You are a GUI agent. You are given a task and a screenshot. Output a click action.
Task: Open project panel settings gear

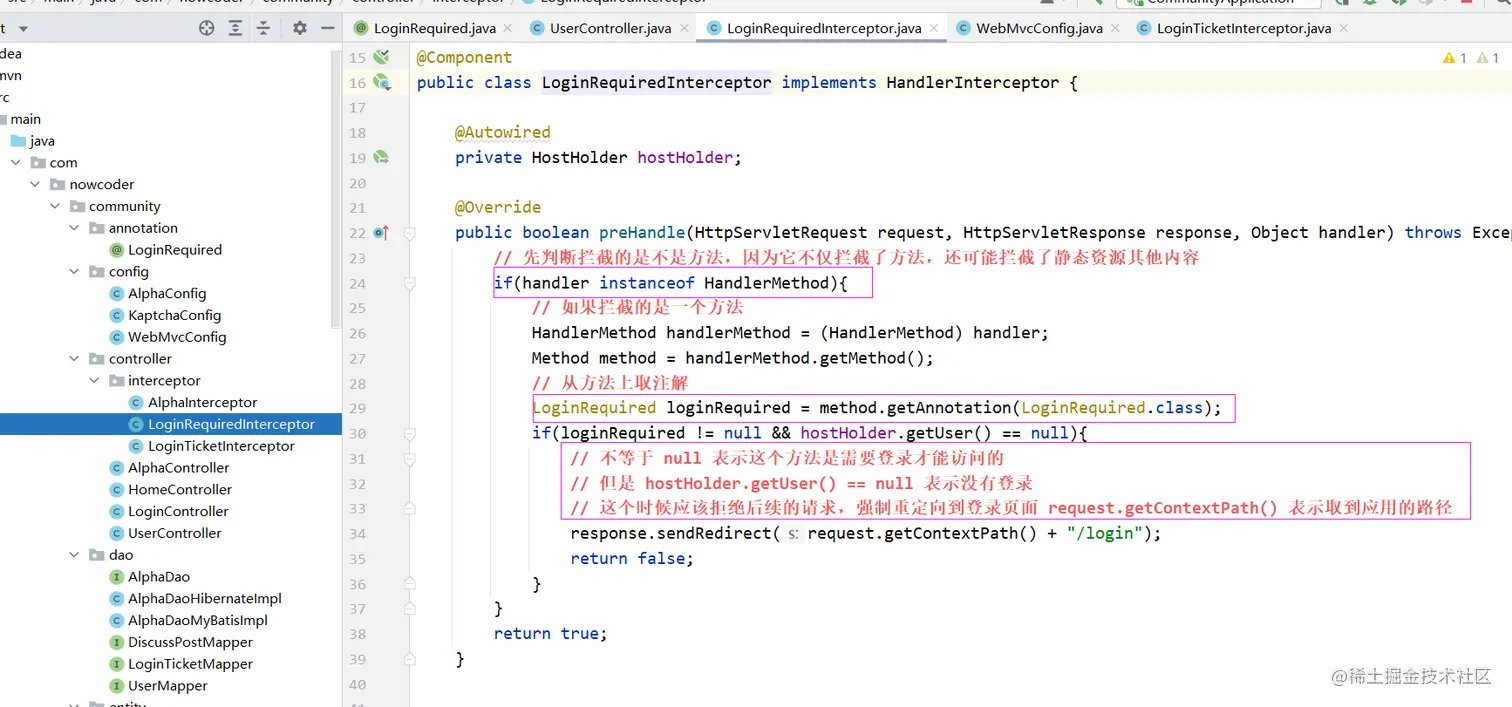point(299,28)
